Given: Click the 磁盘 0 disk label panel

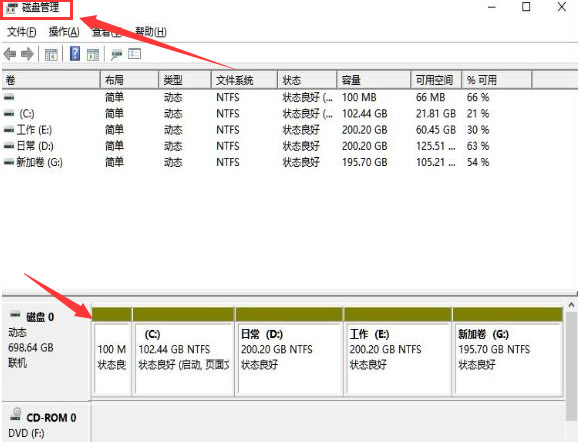Looking at the screenshot, I should point(46,352).
